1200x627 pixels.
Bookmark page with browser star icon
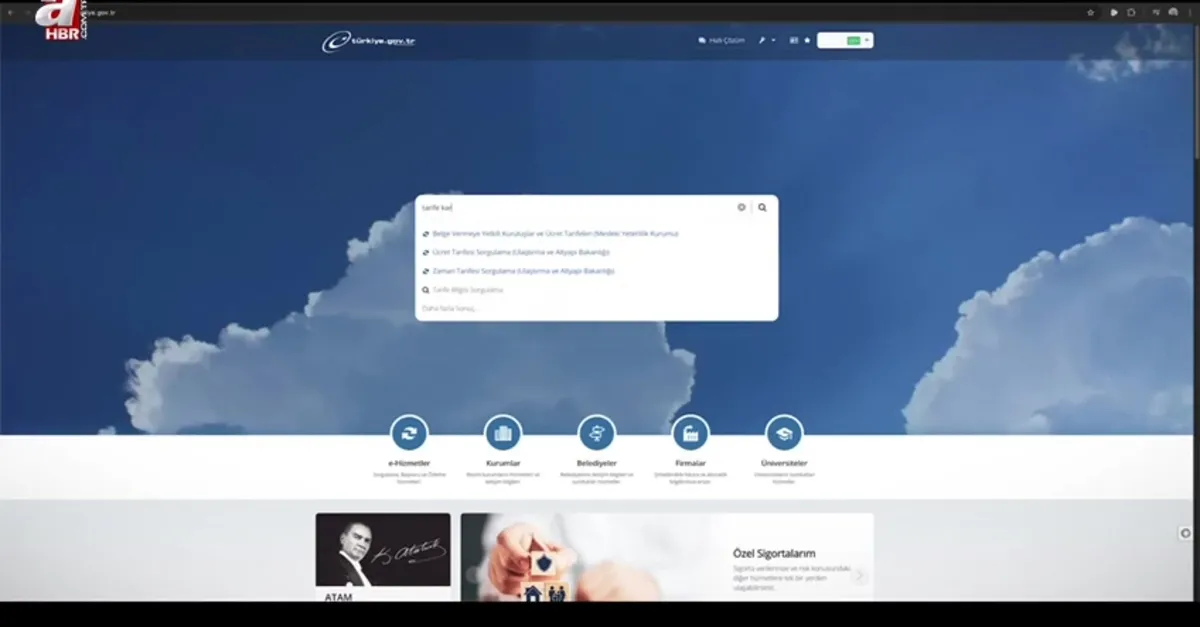1090,12
